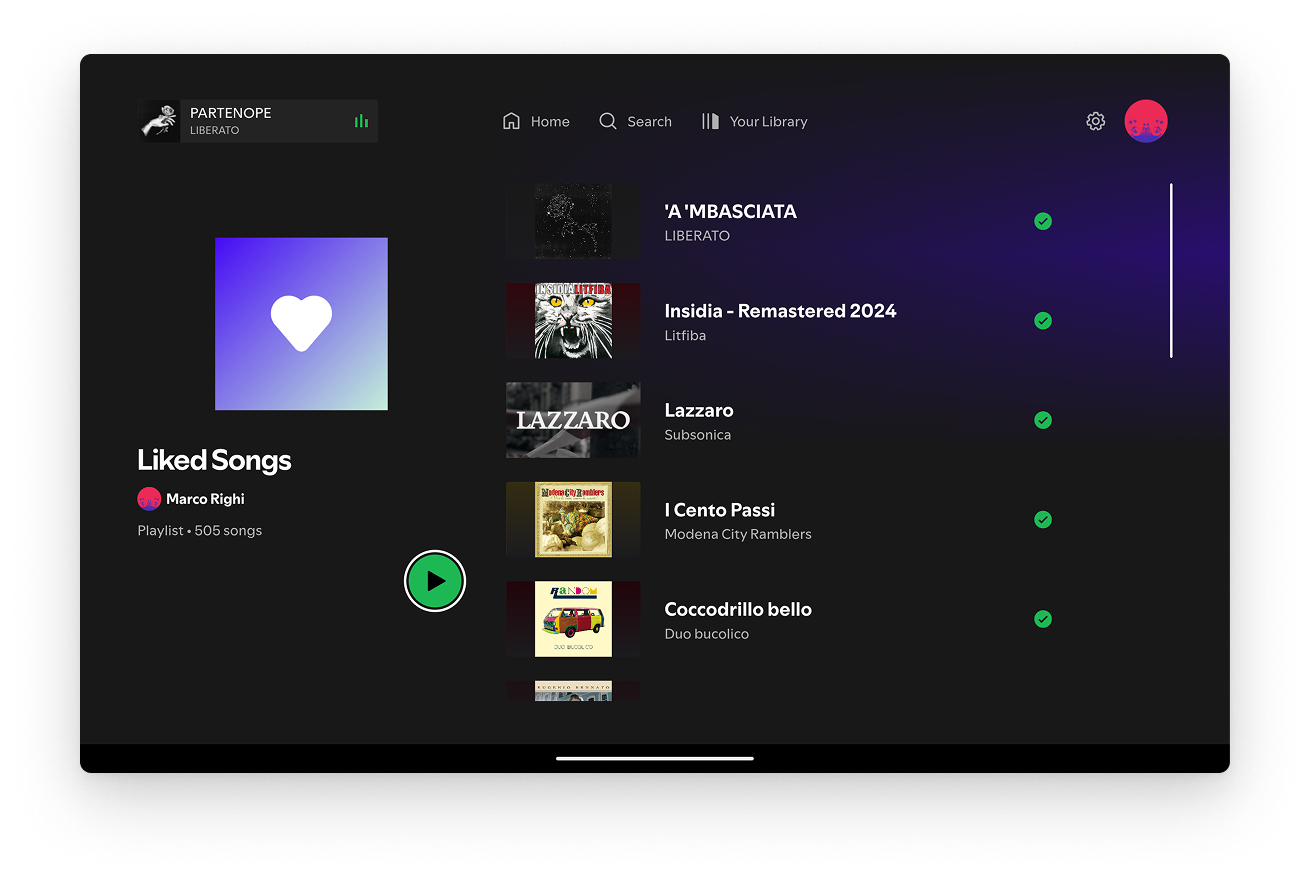The width and height of the screenshot is (1310, 879).
Task: Click the 'A 'MBASCIATA album cover
Action: click(x=573, y=221)
